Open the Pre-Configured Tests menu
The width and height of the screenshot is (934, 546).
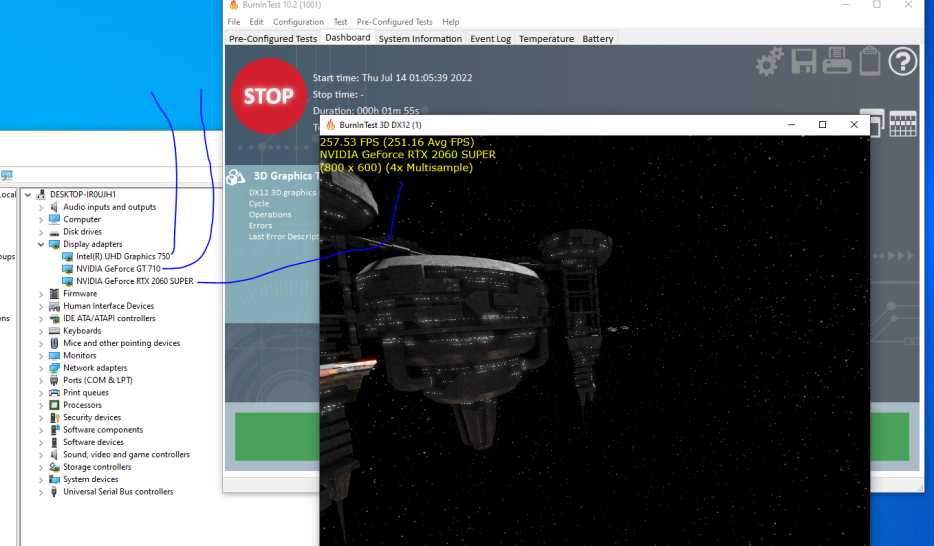(x=394, y=22)
